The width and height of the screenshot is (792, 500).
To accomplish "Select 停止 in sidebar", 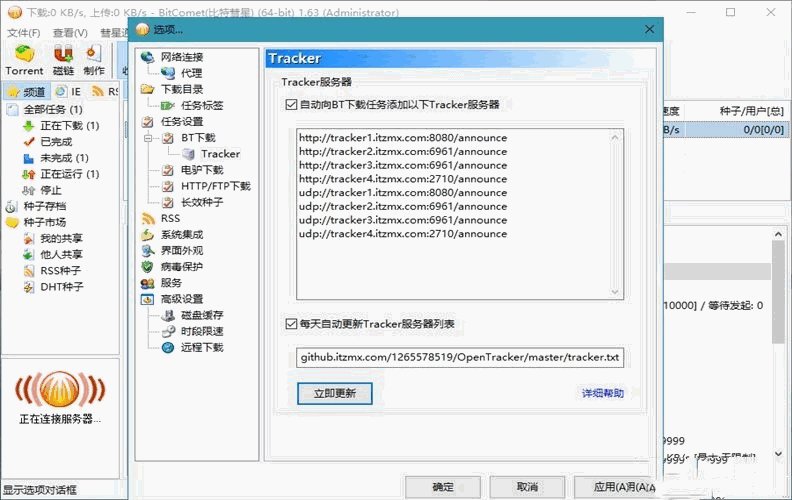I will tap(51, 190).
